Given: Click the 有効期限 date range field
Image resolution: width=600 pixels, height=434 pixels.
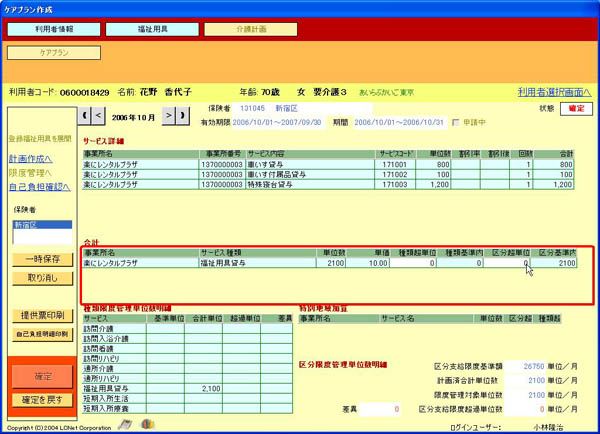Looking at the screenshot, I should [x=279, y=122].
